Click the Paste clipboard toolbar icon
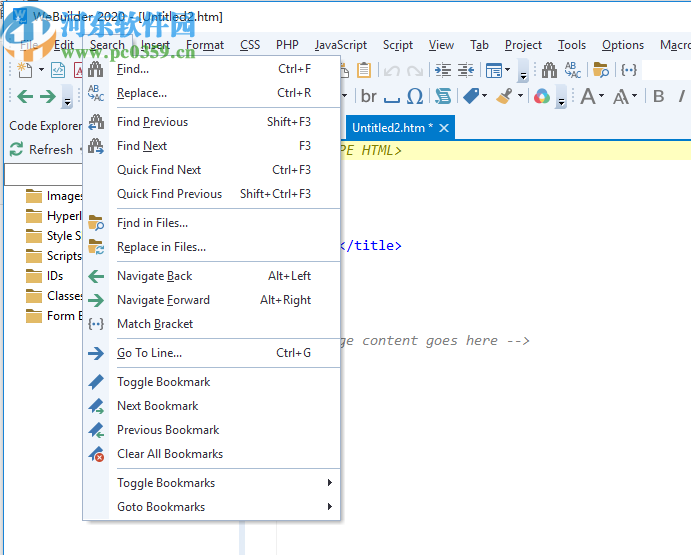 coord(364,70)
